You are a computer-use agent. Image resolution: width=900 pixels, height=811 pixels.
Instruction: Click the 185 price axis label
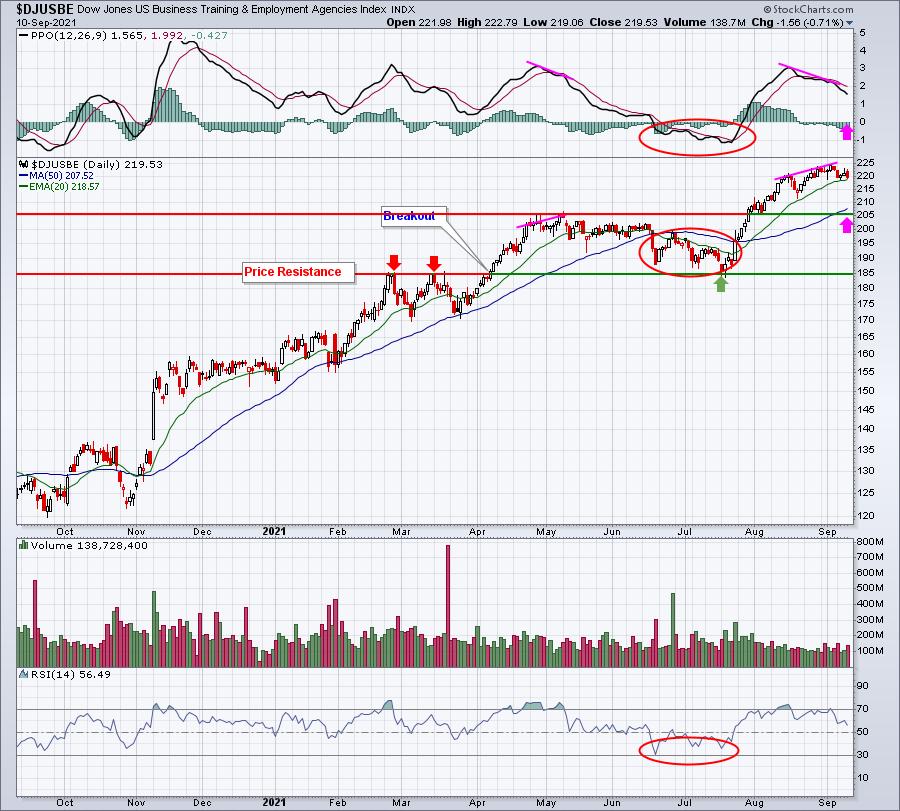coord(865,273)
